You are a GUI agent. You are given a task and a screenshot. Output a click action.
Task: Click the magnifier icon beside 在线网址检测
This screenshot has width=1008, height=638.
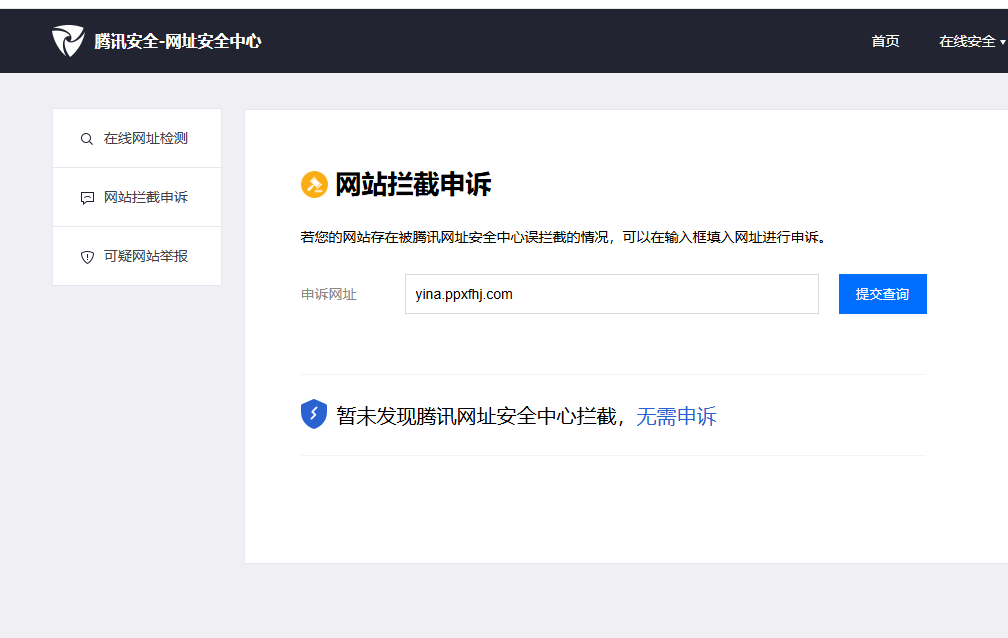(87, 139)
